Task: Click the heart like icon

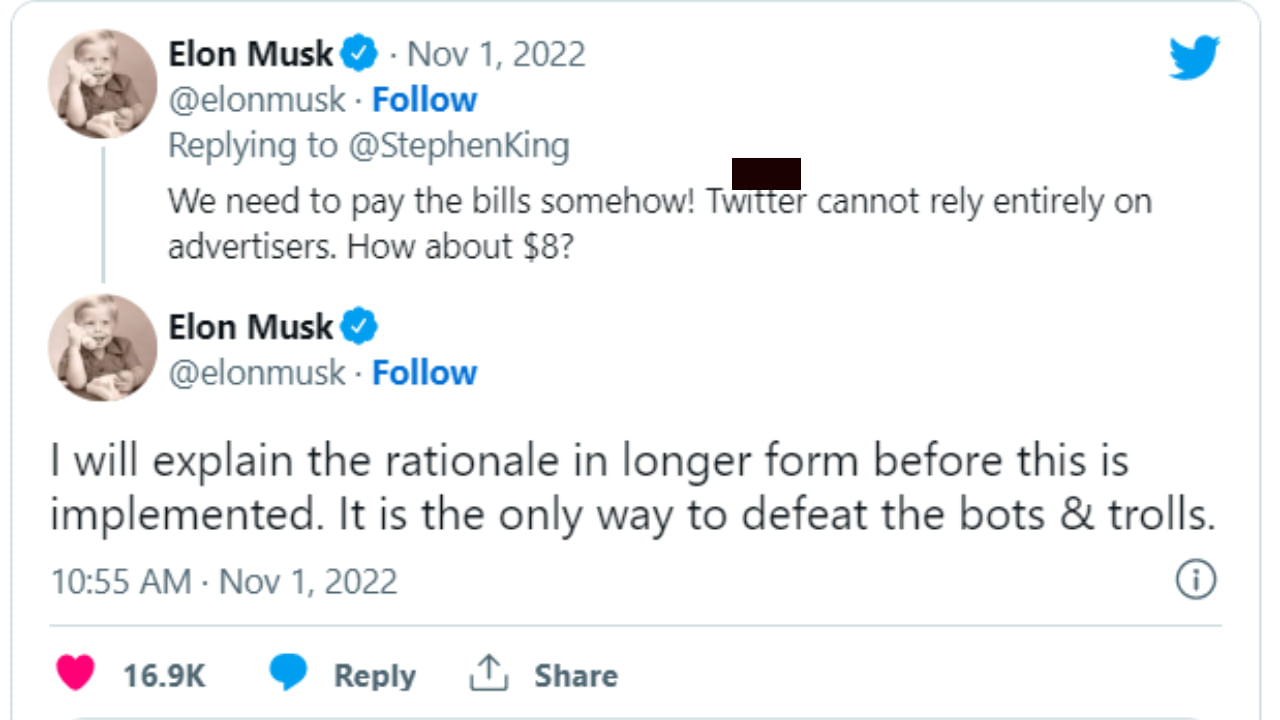Action: pyautogui.click(x=75, y=673)
